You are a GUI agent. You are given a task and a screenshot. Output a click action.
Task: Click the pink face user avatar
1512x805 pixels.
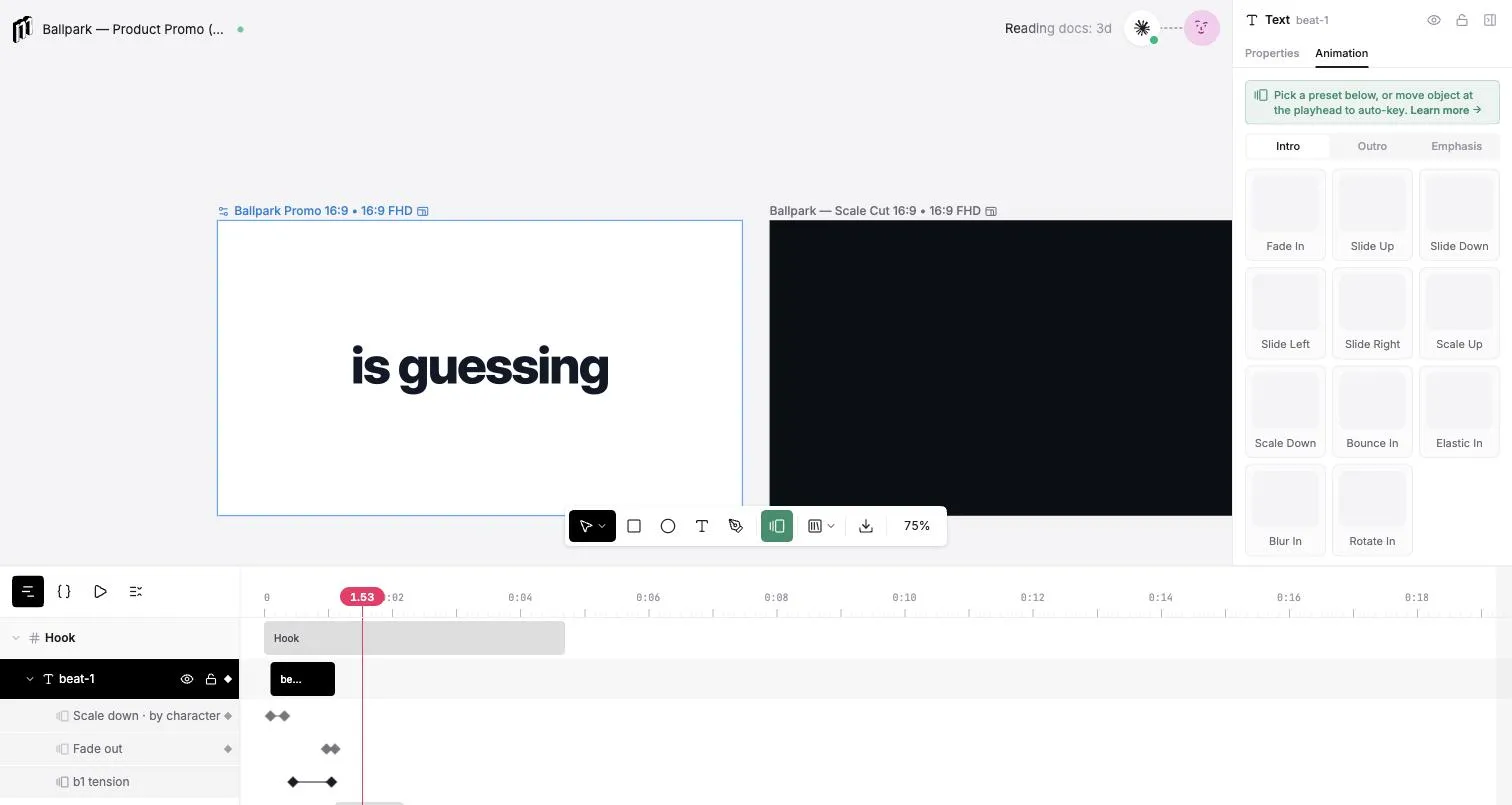(1202, 28)
